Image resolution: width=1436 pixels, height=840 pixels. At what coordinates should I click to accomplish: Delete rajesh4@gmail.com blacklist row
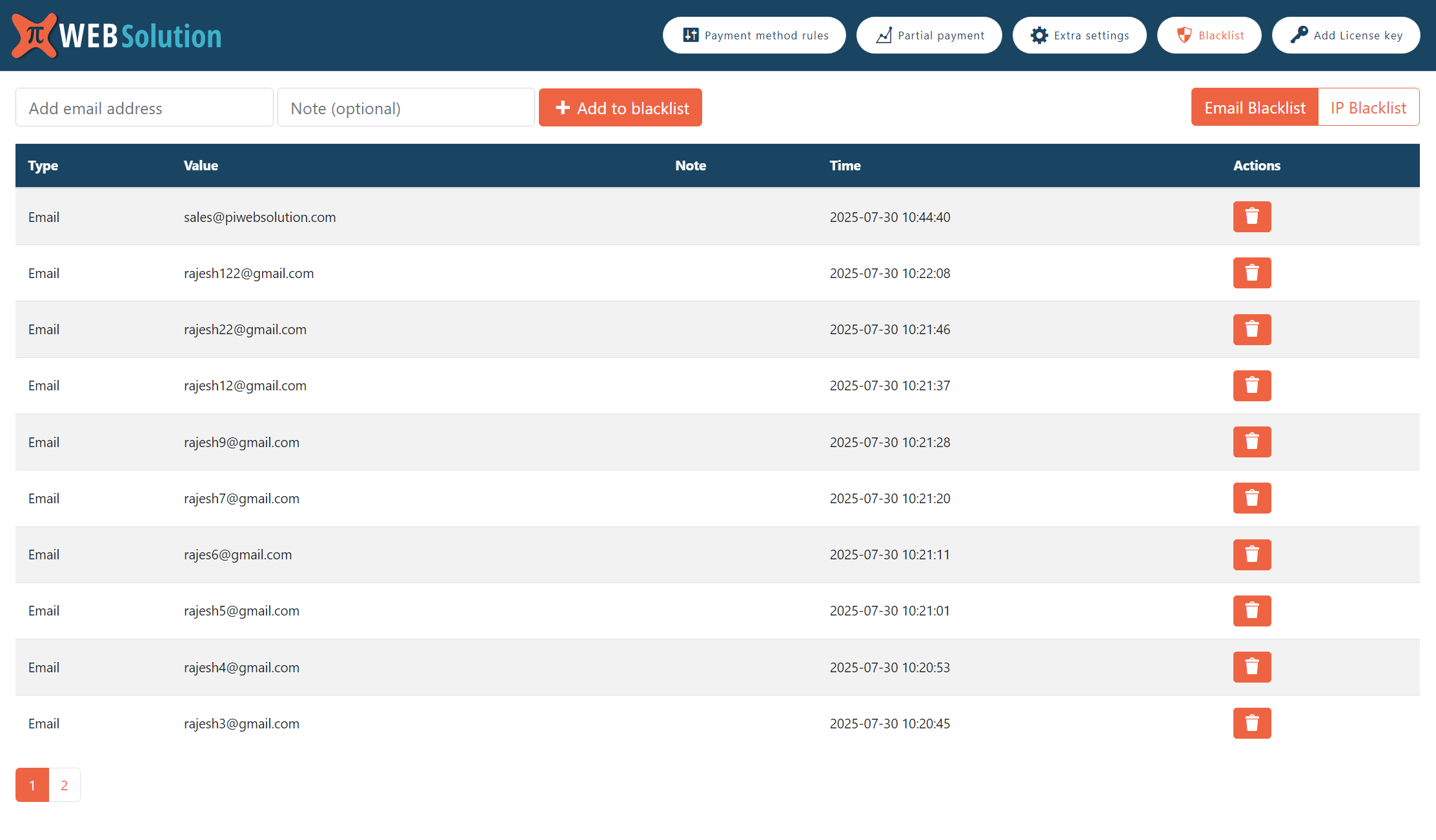pos(1251,667)
